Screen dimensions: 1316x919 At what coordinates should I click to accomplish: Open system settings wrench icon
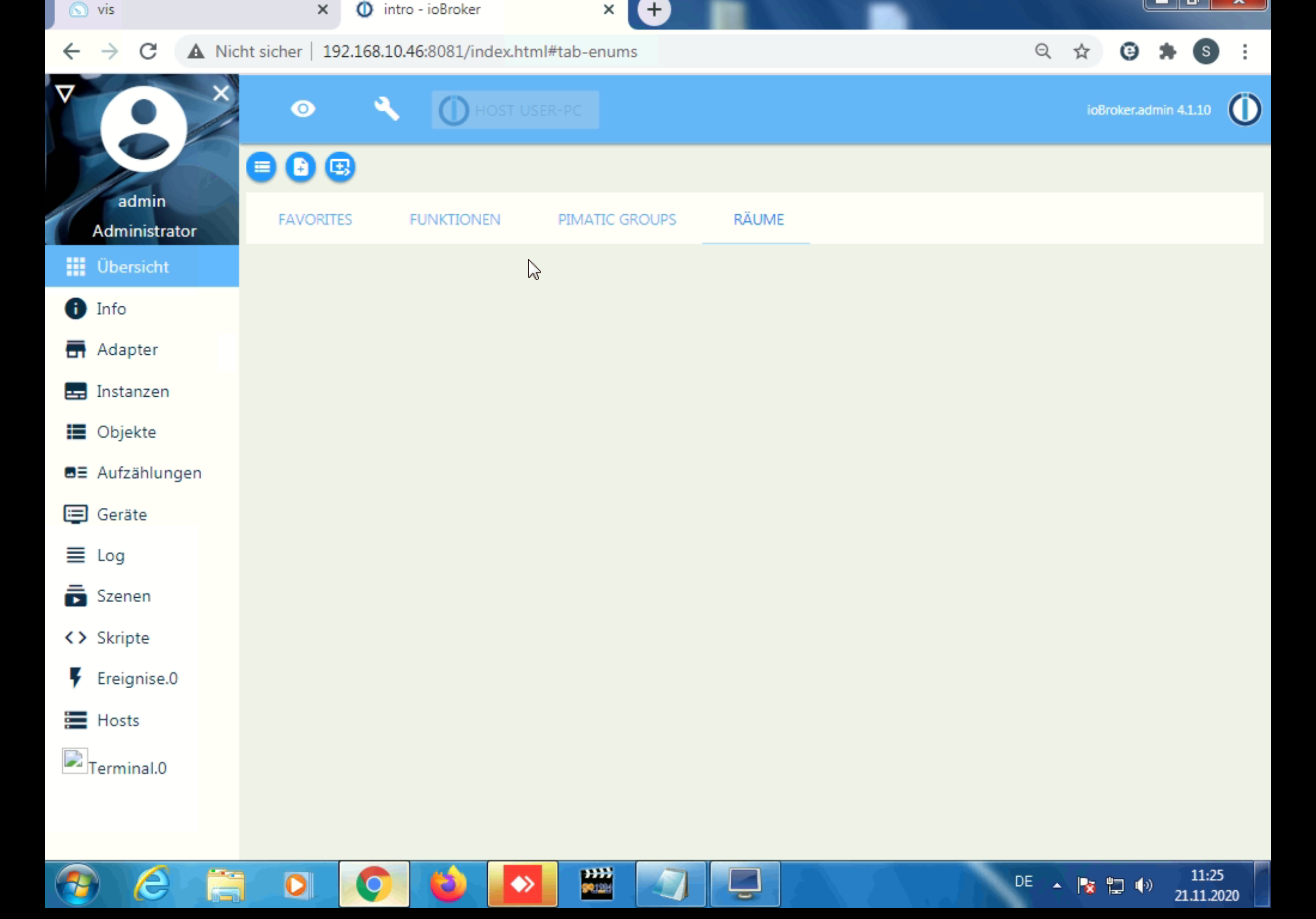[386, 109]
